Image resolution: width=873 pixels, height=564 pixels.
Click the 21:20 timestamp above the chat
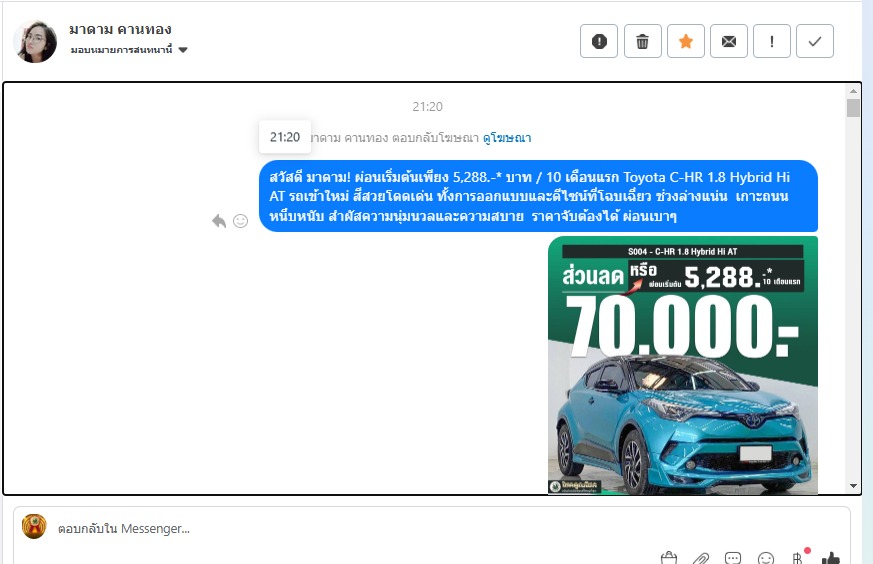428,106
